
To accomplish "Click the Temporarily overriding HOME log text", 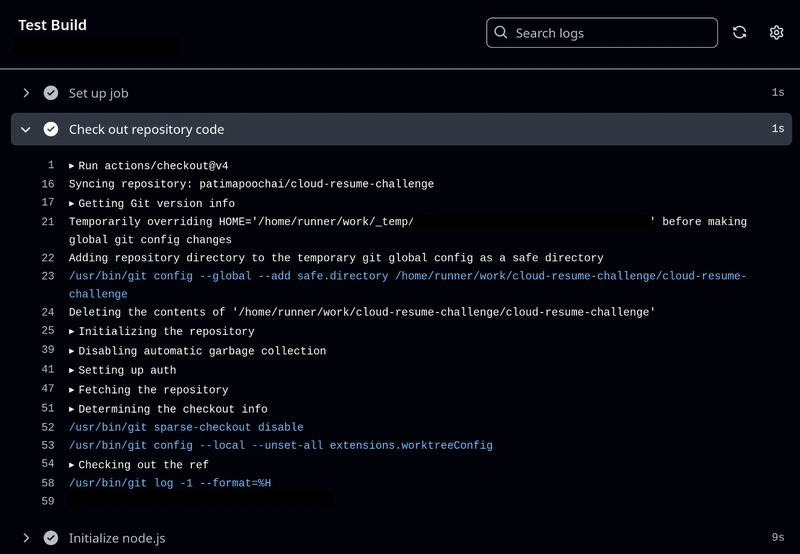I will pos(408,231).
